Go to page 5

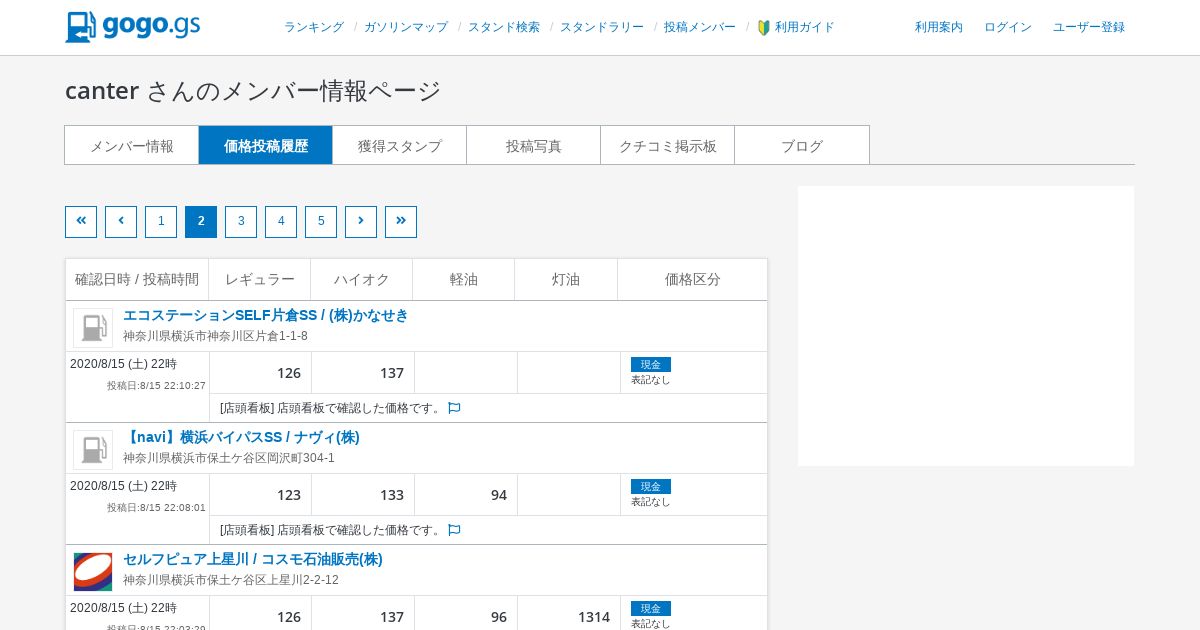[321, 222]
